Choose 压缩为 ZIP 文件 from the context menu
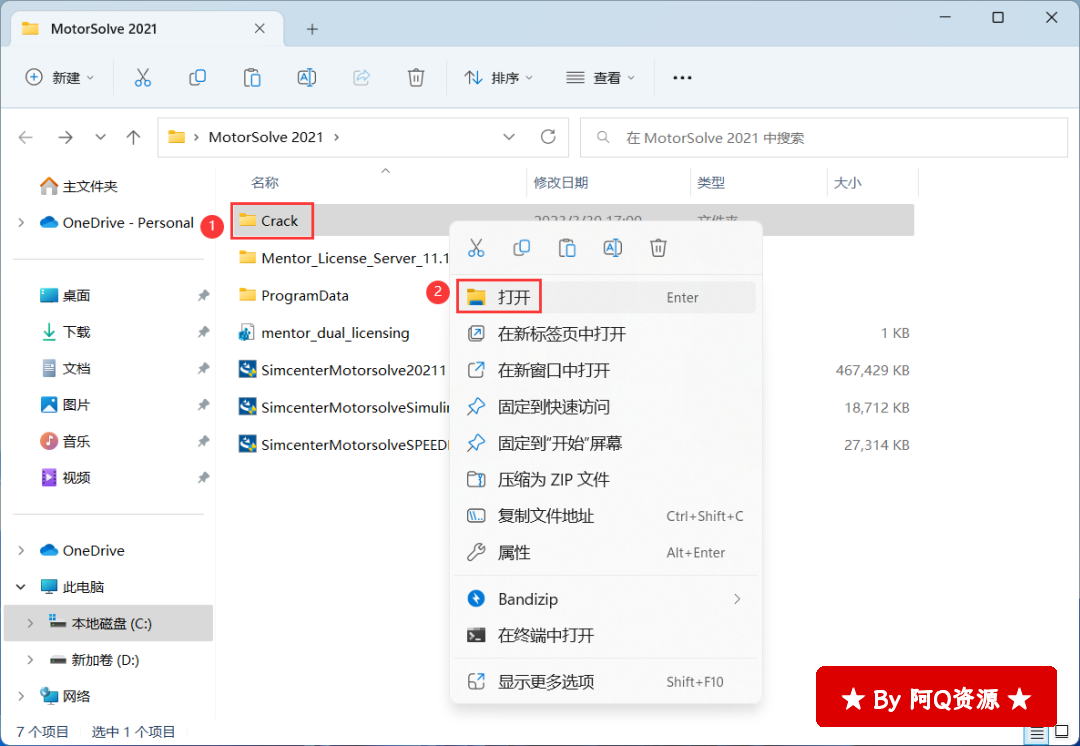This screenshot has width=1080, height=746. [553, 480]
